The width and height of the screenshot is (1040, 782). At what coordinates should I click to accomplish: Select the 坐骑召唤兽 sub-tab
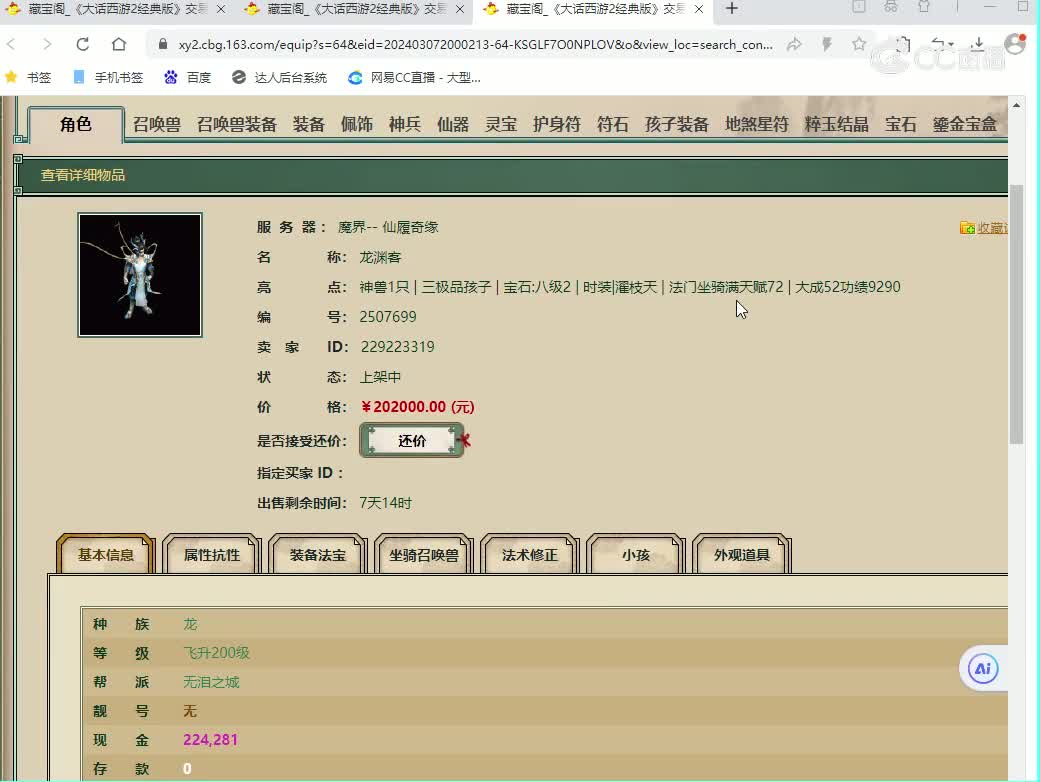click(x=424, y=554)
